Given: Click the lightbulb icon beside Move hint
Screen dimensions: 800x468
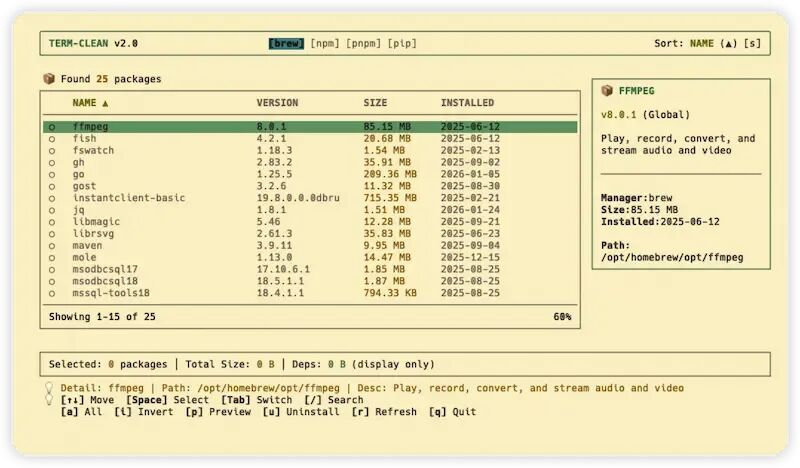Looking at the screenshot, I should coord(49,400).
